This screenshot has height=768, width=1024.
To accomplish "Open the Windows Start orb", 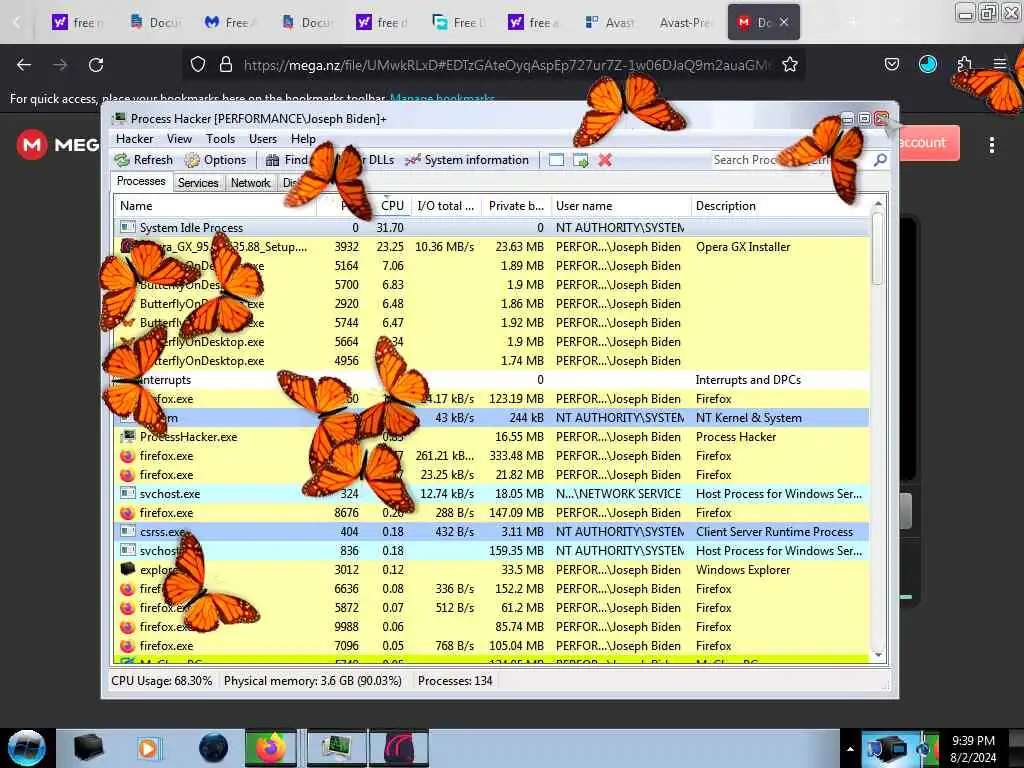I will [27, 748].
